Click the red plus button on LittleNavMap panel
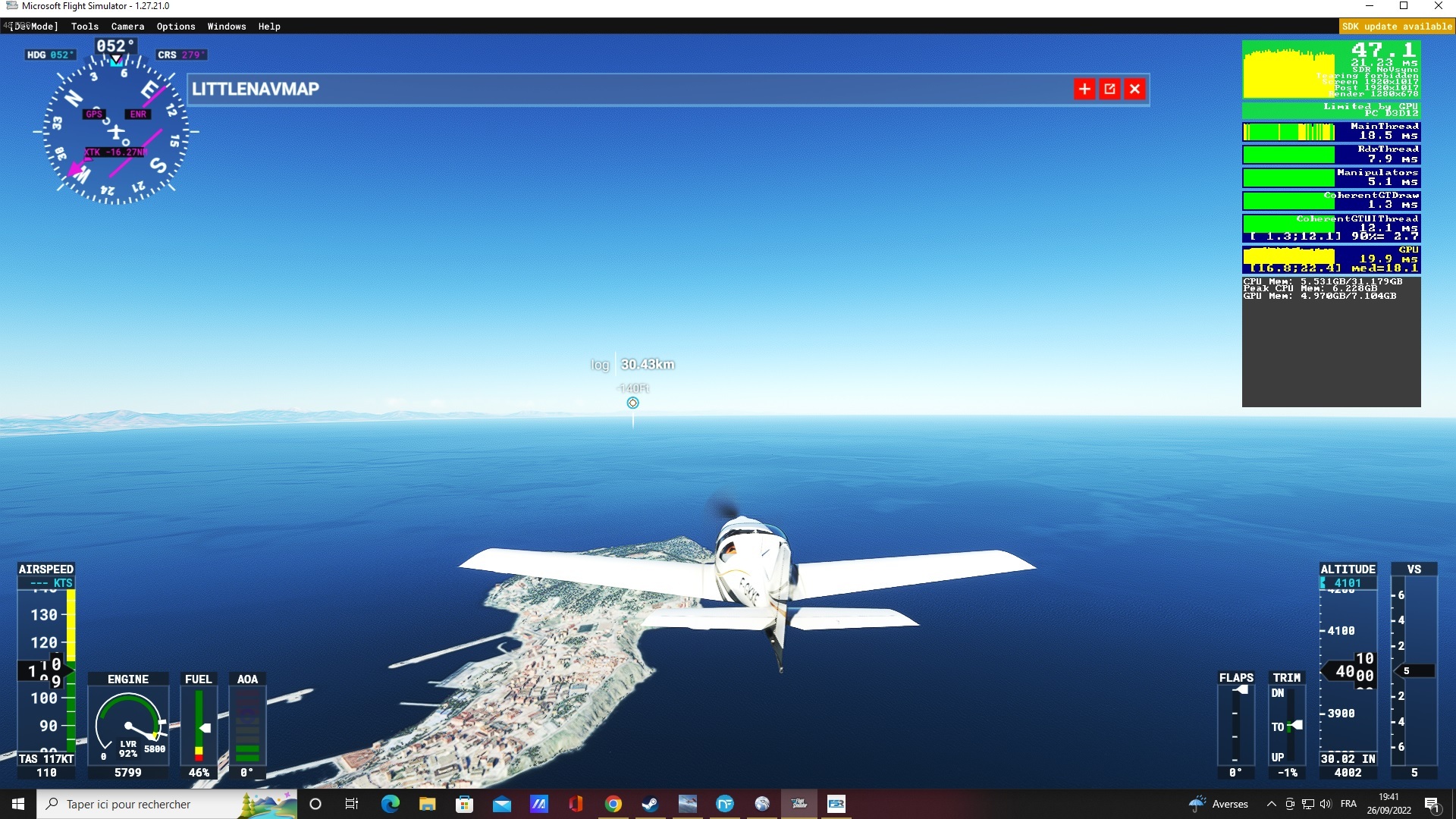Viewport: 1456px width, 819px height. click(1084, 89)
